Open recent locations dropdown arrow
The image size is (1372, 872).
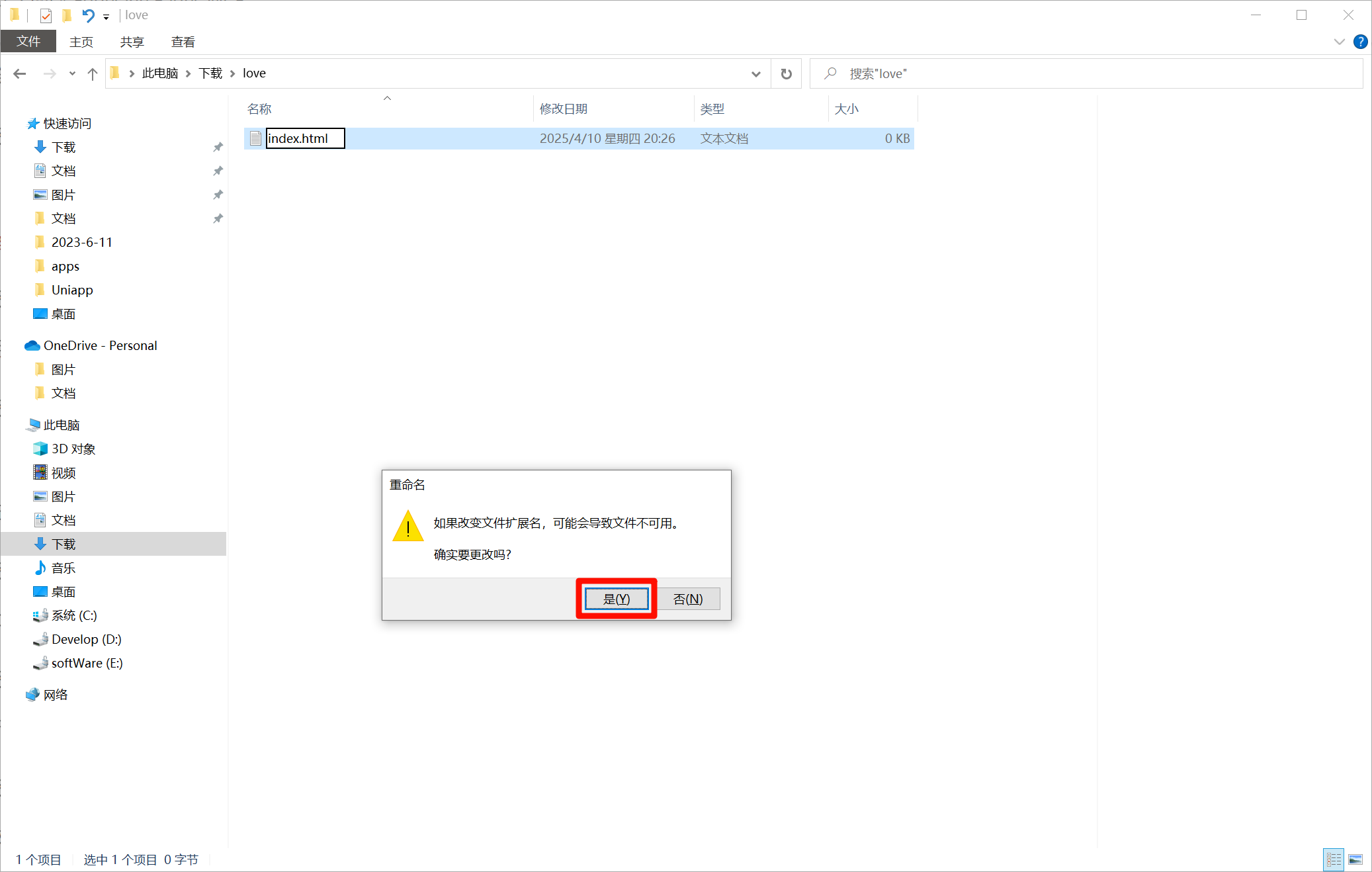[x=72, y=73]
